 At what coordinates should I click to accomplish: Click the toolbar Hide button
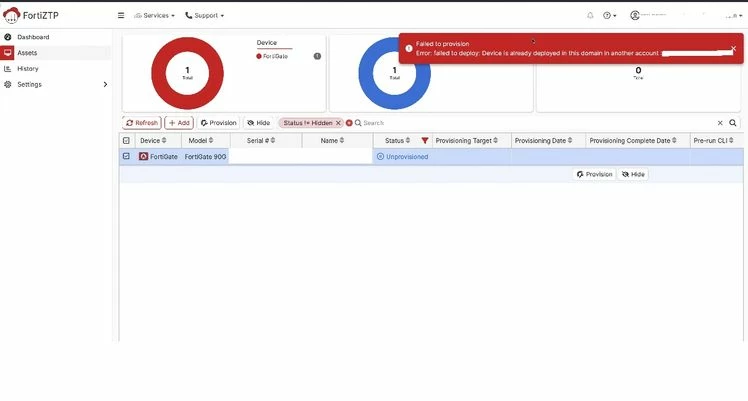(259, 123)
